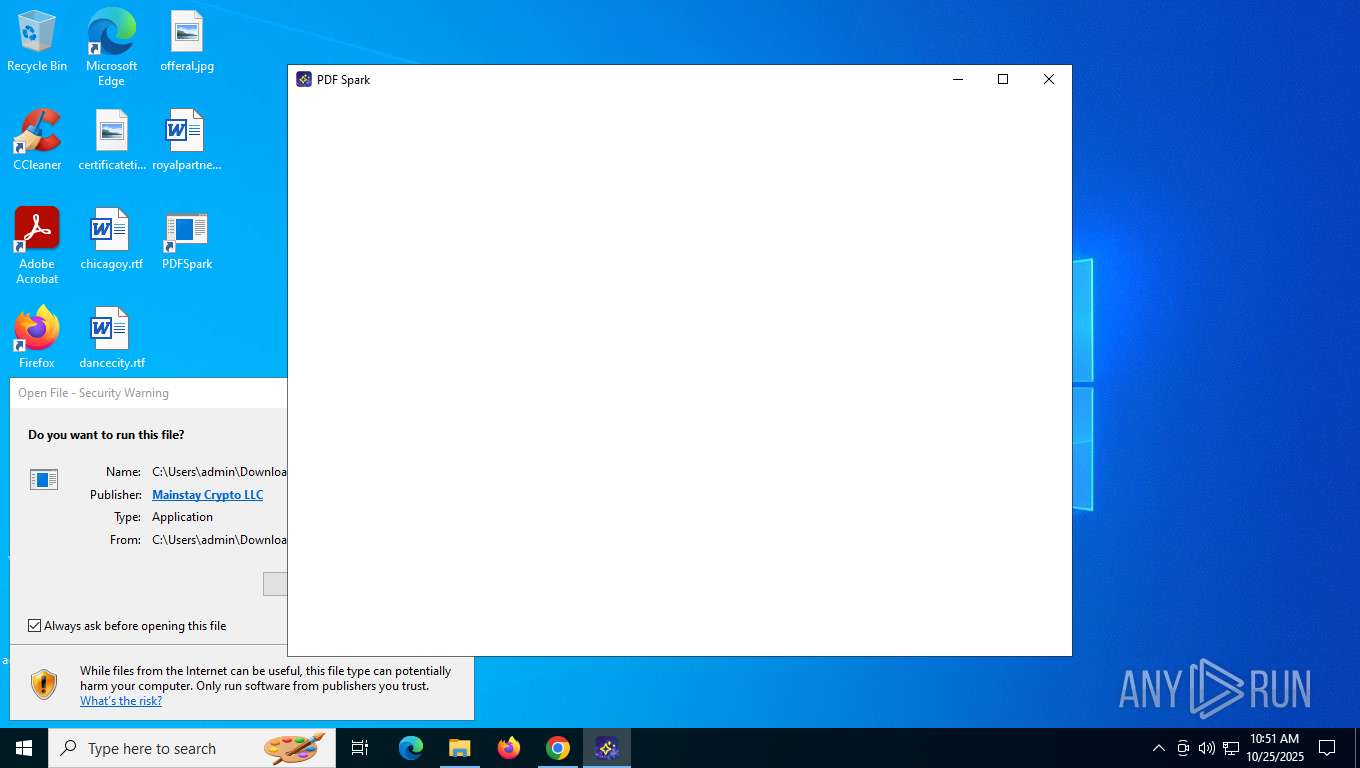Screen dimensions: 1360x768
Task: Open the volume control in system tray
Action: click(1207, 748)
